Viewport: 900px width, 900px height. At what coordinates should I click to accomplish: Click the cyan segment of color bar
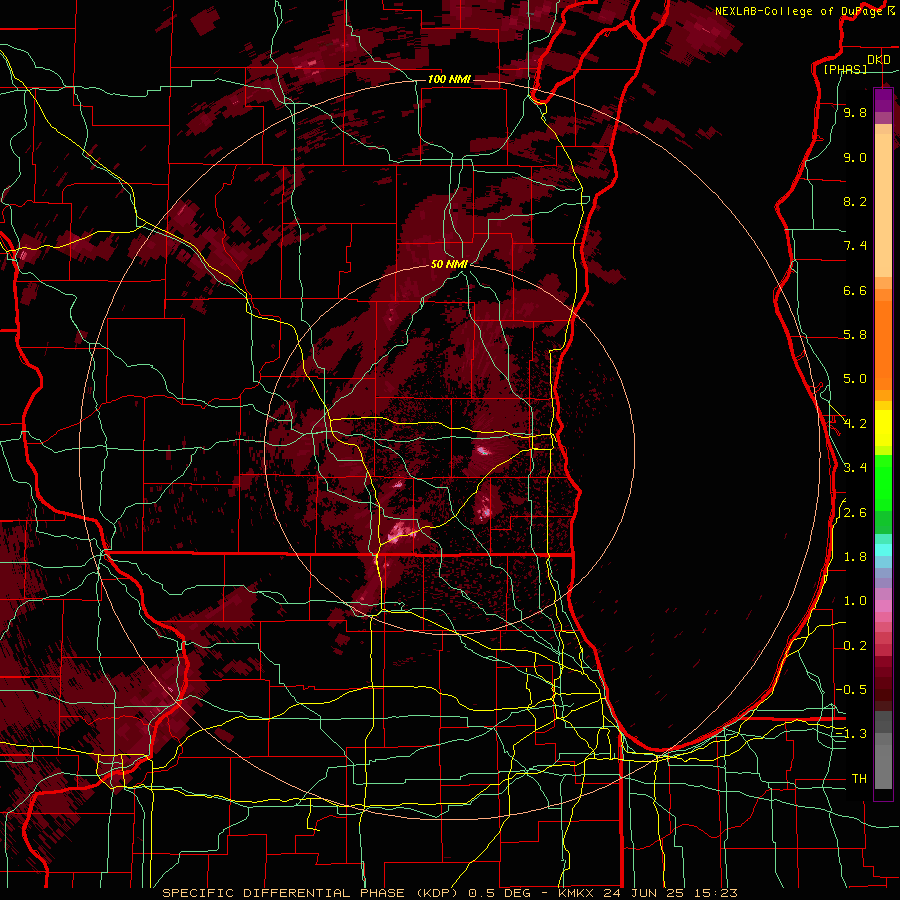tap(883, 550)
